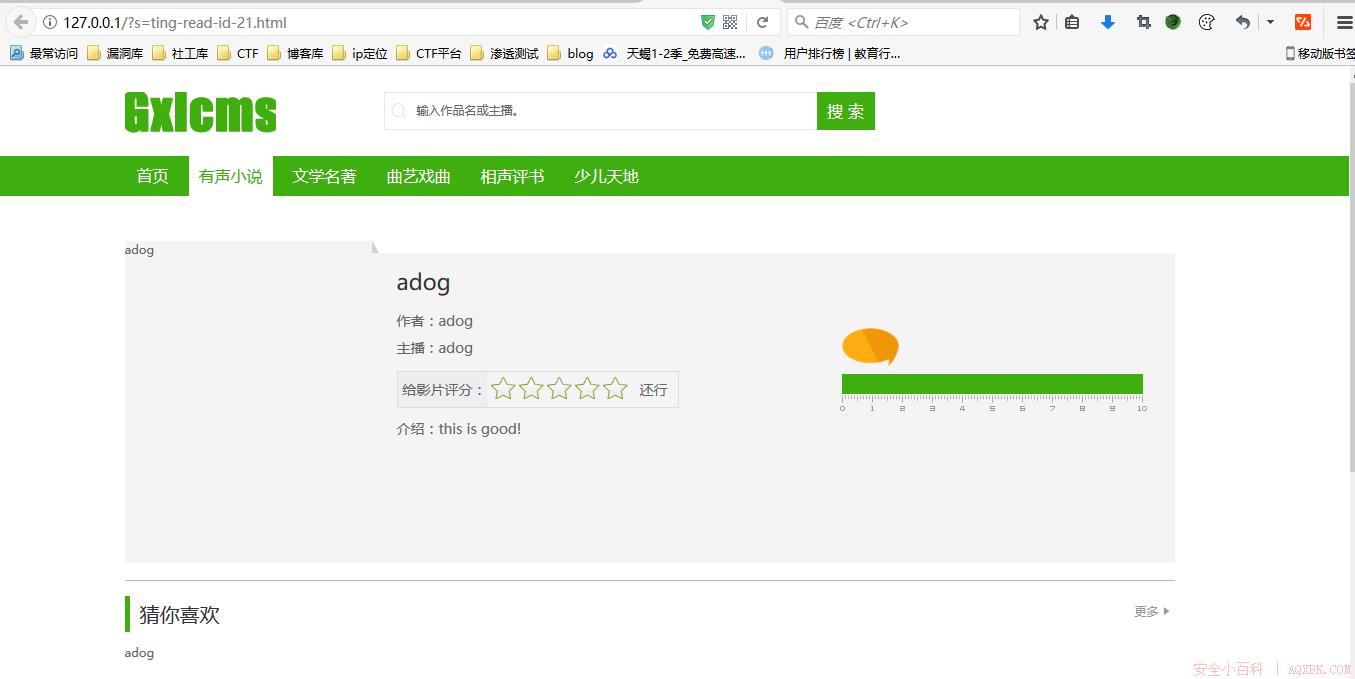Screen dimensions: 1355x679
Task: Rate three stars in 给影片评分
Action: coord(559,388)
